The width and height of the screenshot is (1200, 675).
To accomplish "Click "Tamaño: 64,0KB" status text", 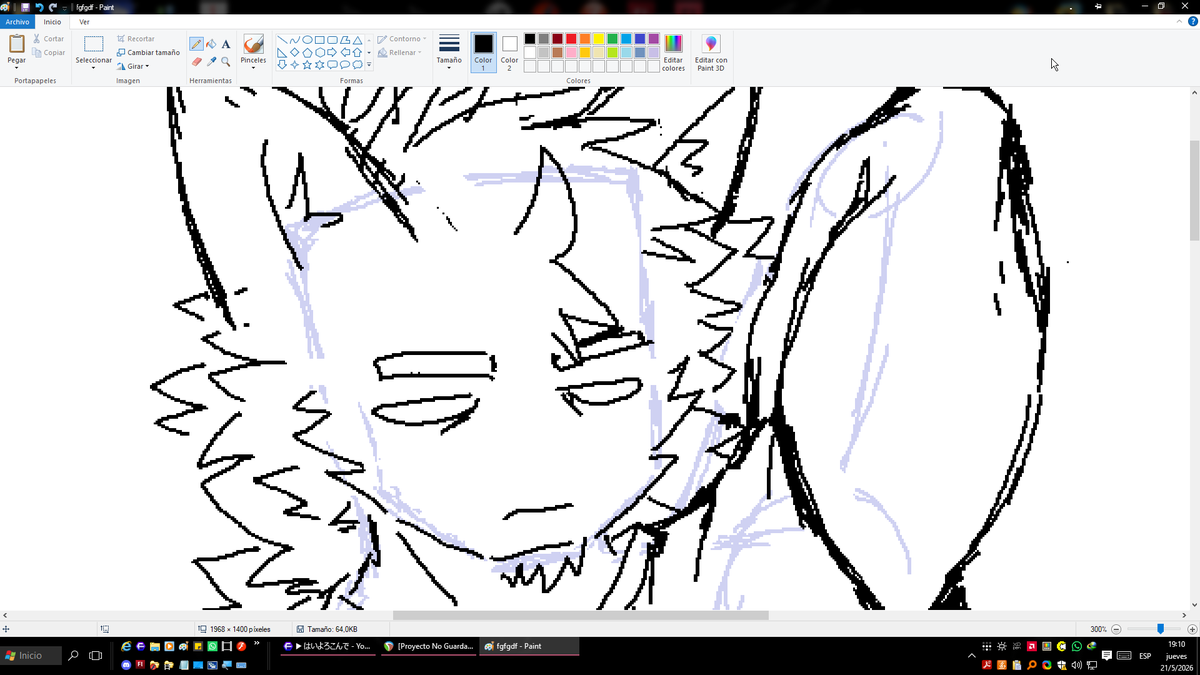I will (333, 629).
